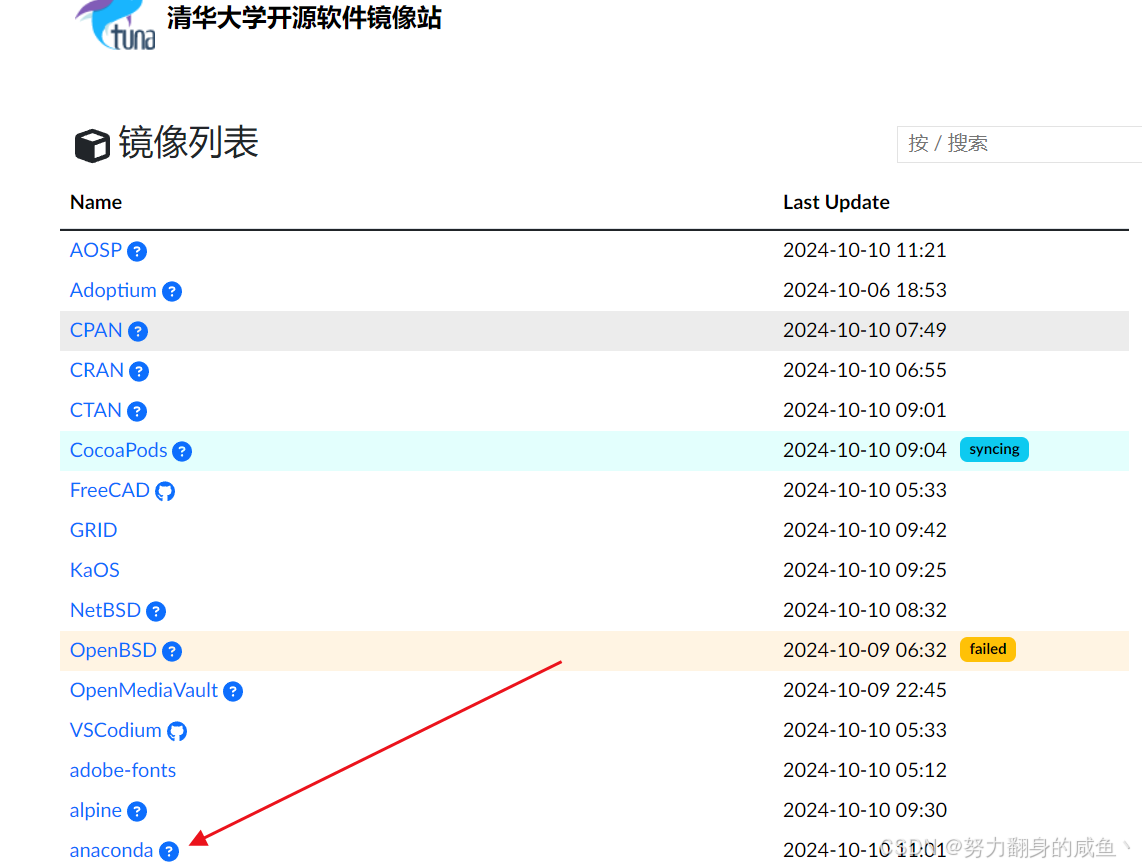Open the AOSP mirror link
The image size is (1142, 867).
coord(95,250)
